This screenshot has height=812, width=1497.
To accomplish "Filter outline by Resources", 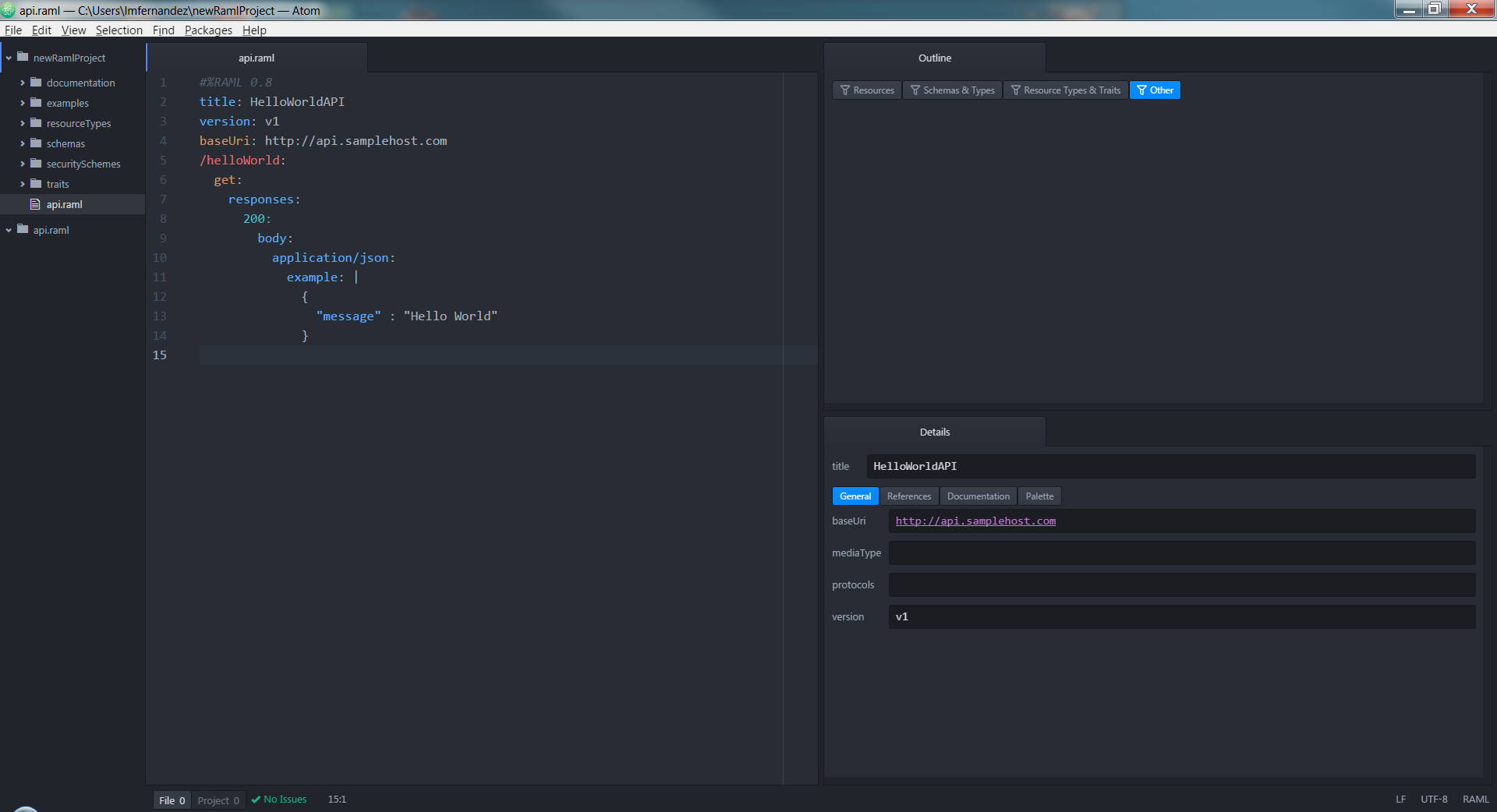I will [x=867, y=90].
